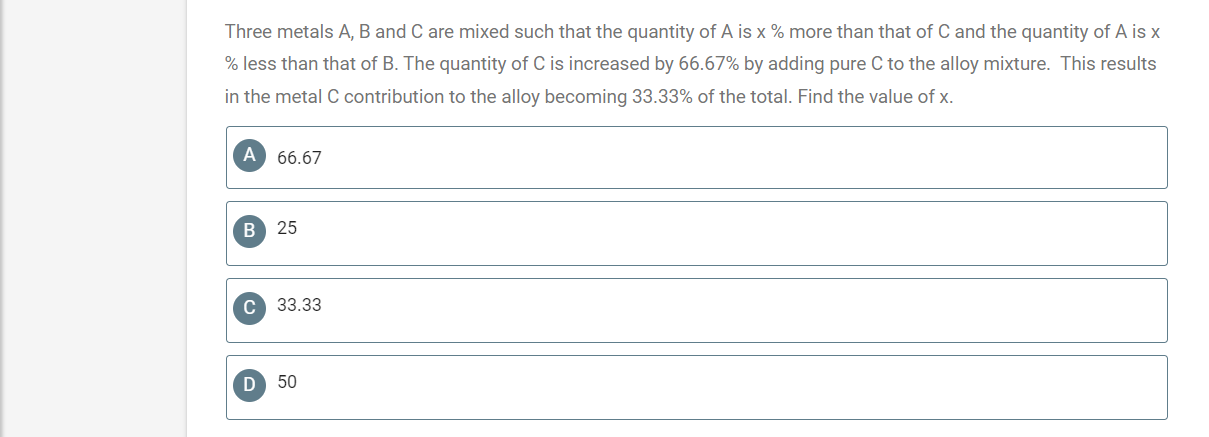Click empty area of option A box

[740, 157]
